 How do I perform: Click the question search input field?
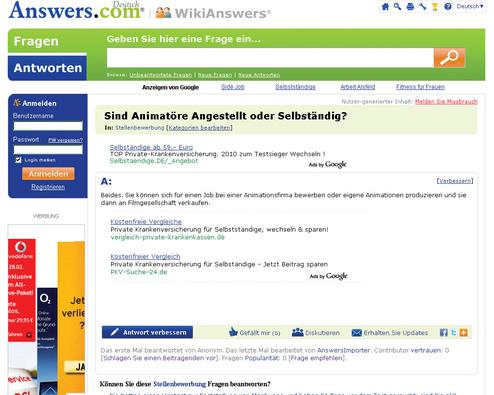(270, 58)
